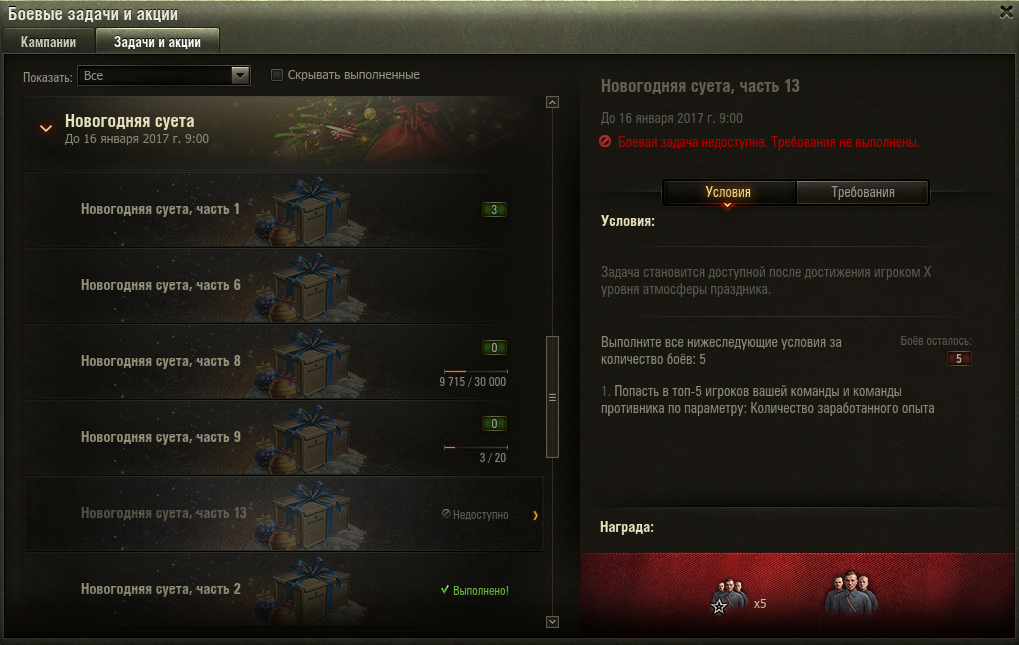
Task: Switch to the Требования tab
Action: (x=862, y=192)
